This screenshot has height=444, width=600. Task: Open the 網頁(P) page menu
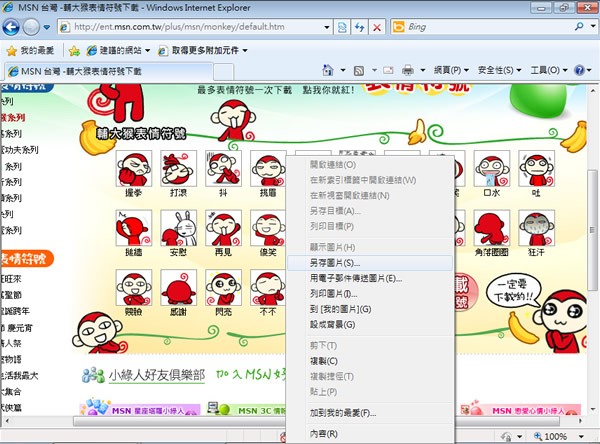pos(451,70)
